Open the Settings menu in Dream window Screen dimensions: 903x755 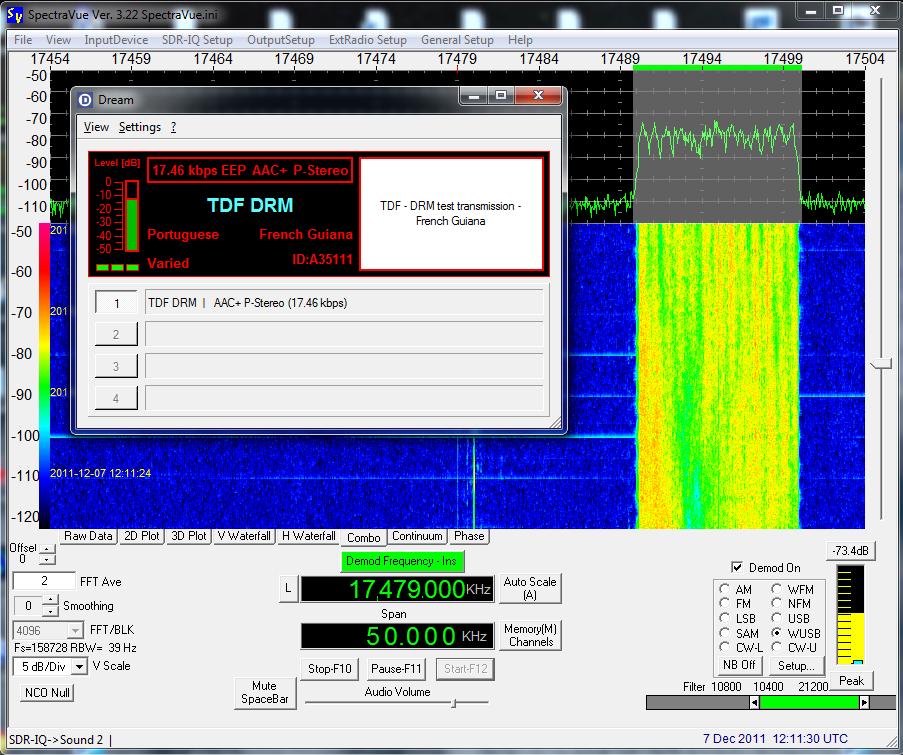click(x=139, y=127)
